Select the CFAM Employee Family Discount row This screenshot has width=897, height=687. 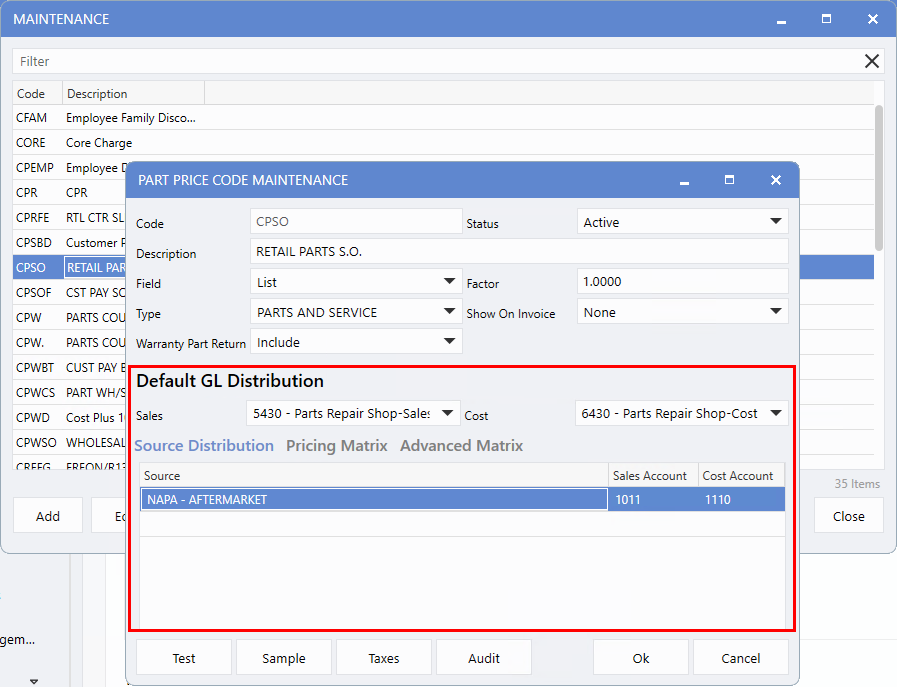(x=443, y=117)
